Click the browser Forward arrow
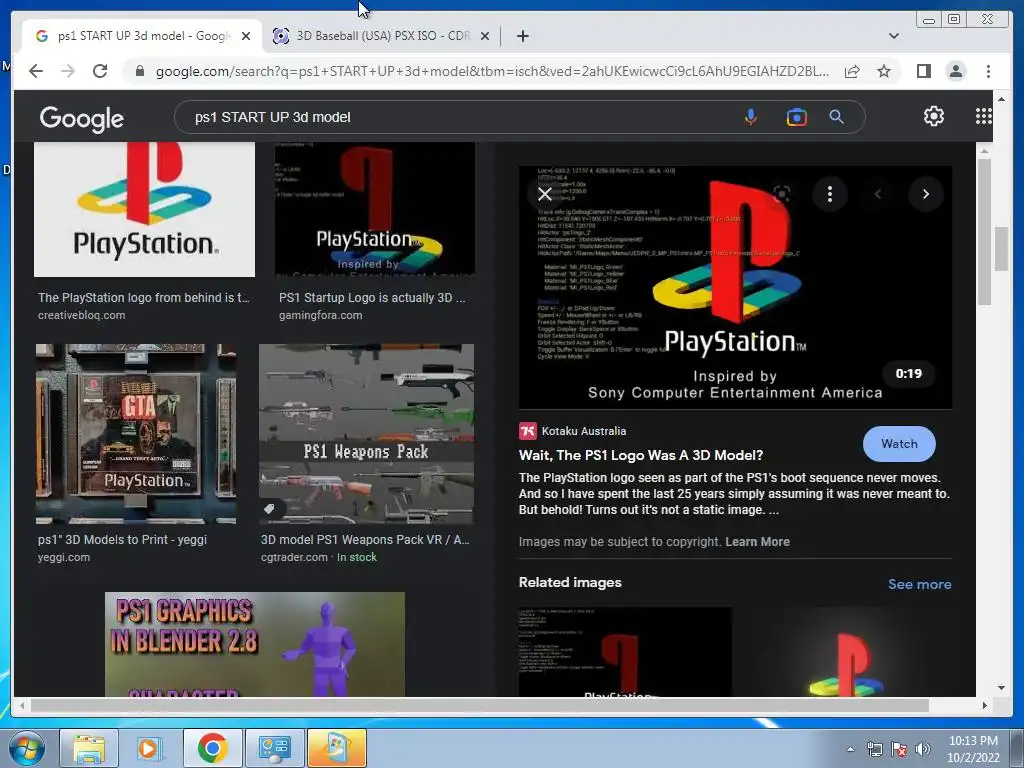 68,71
